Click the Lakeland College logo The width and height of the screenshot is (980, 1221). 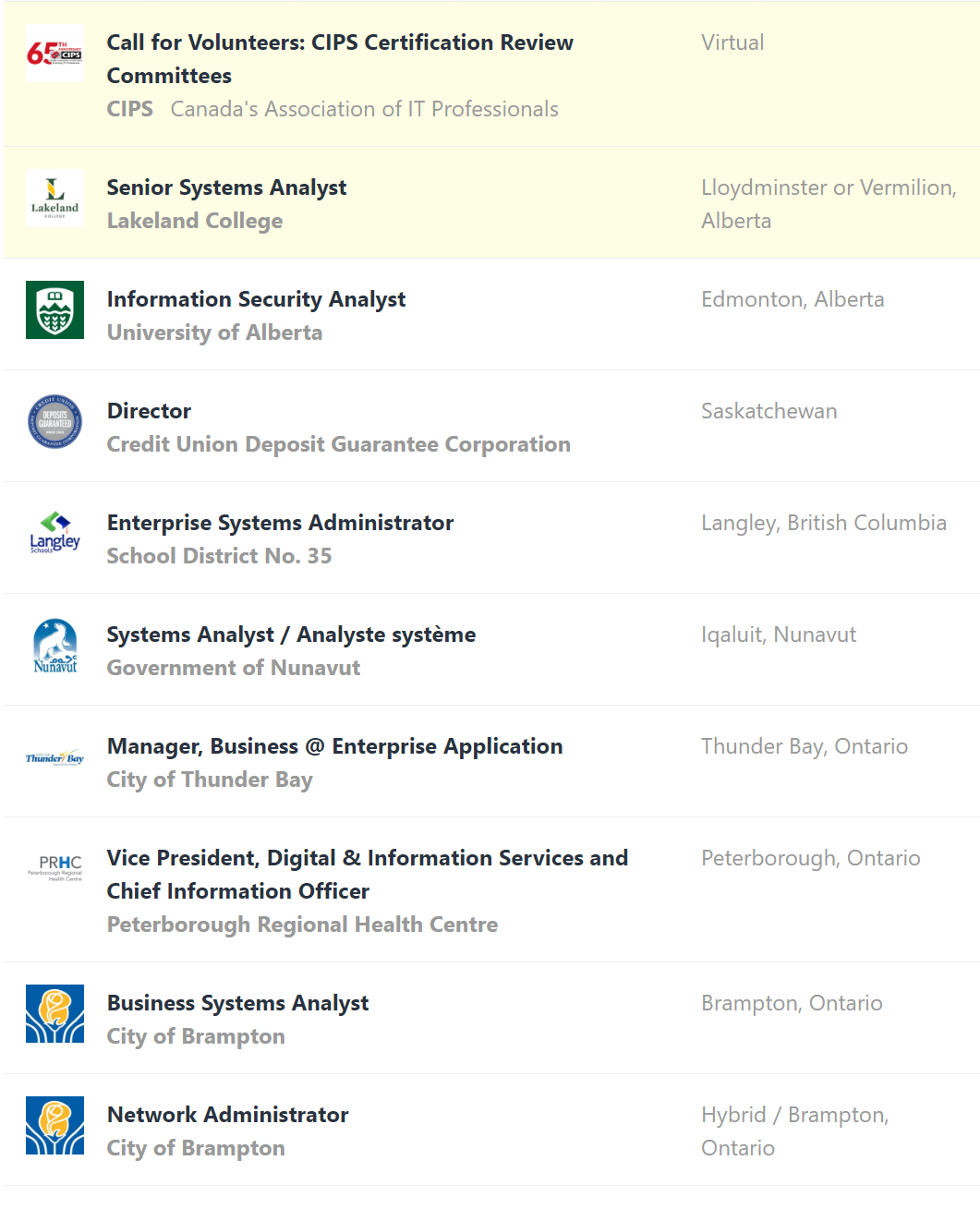pos(54,199)
